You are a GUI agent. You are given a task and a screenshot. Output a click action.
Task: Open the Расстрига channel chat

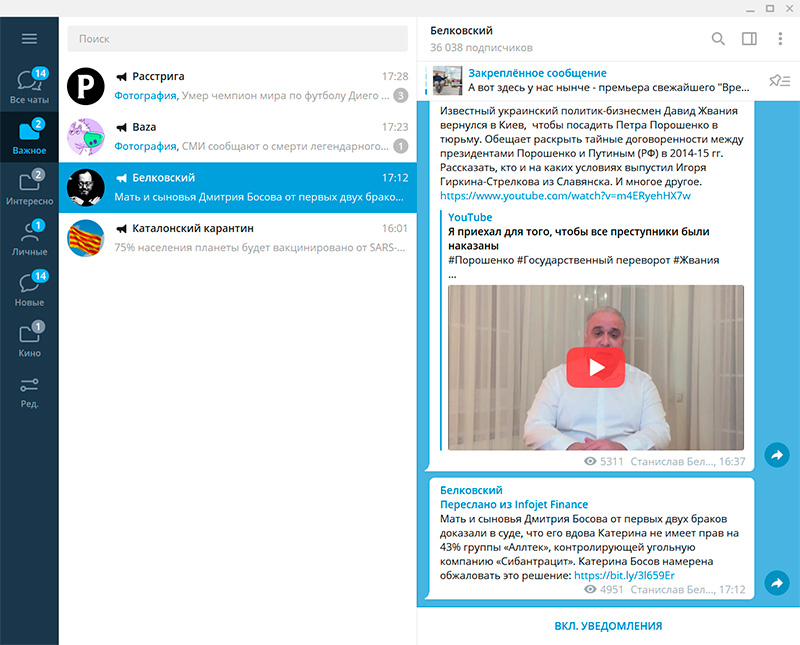click(x=237, y=86)
